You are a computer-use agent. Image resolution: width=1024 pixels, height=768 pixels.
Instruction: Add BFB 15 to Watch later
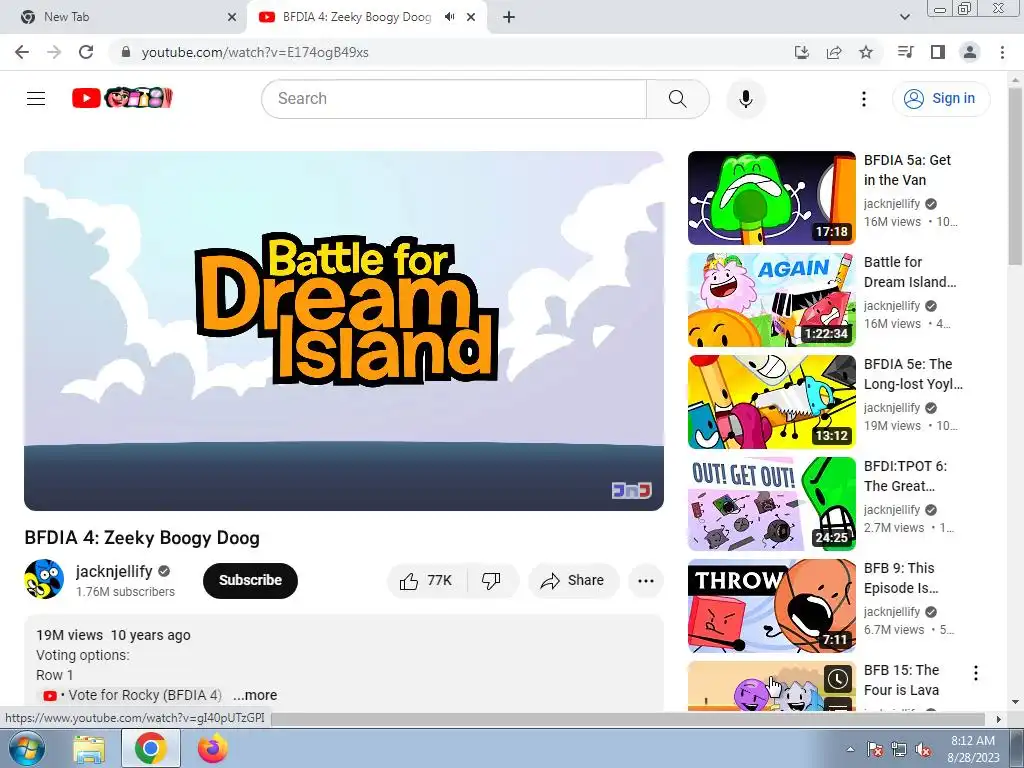tap(838, 679)
